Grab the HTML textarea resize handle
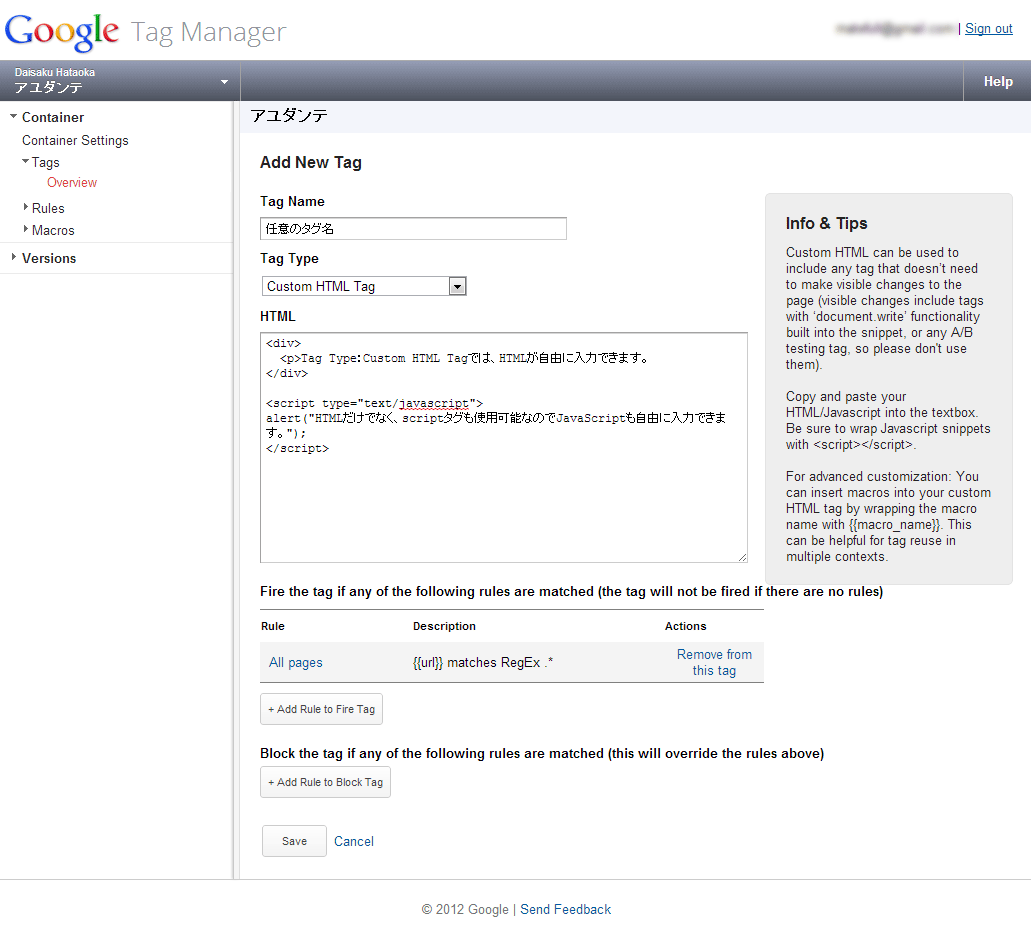The width and height of the screenshot is (1031, 927). pos(742,557)
